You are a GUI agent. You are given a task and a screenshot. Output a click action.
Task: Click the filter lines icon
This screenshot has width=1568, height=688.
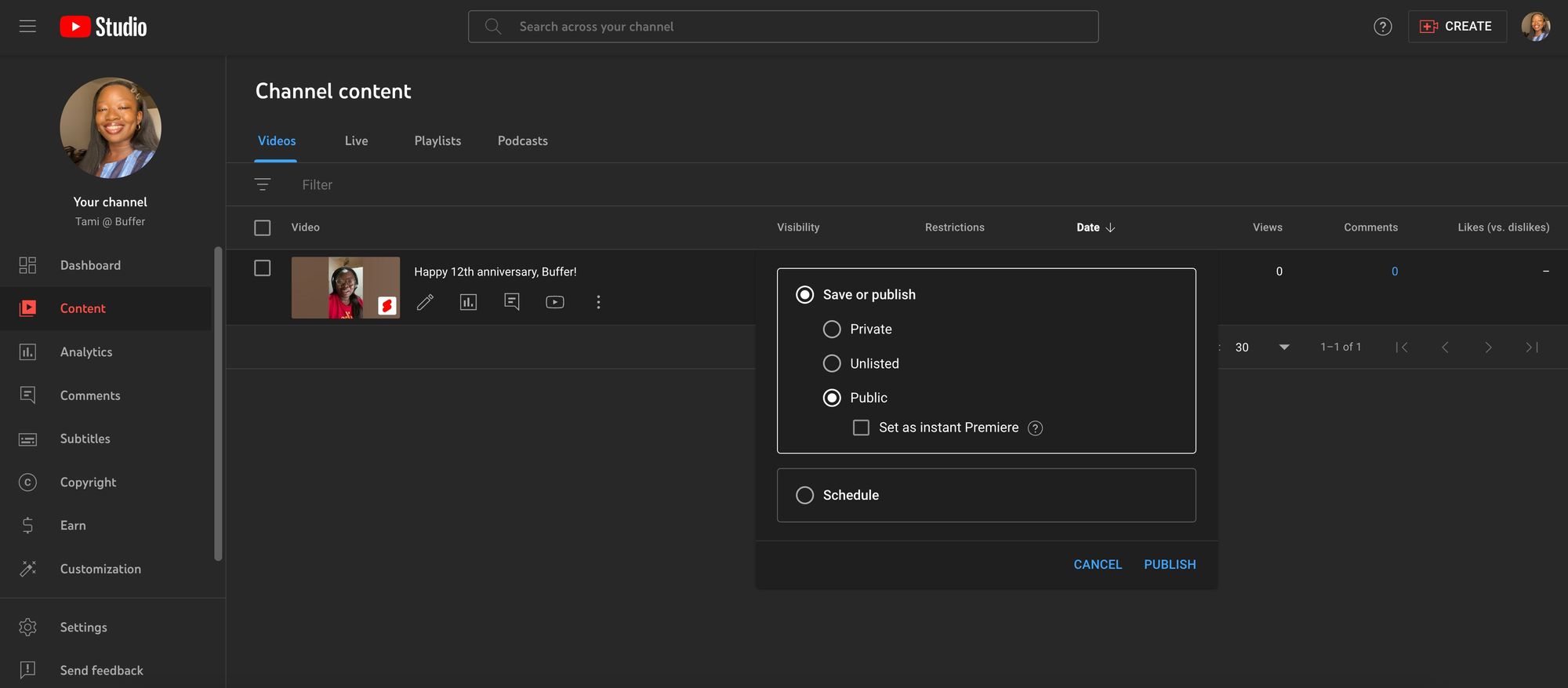(x=263, y=184)
